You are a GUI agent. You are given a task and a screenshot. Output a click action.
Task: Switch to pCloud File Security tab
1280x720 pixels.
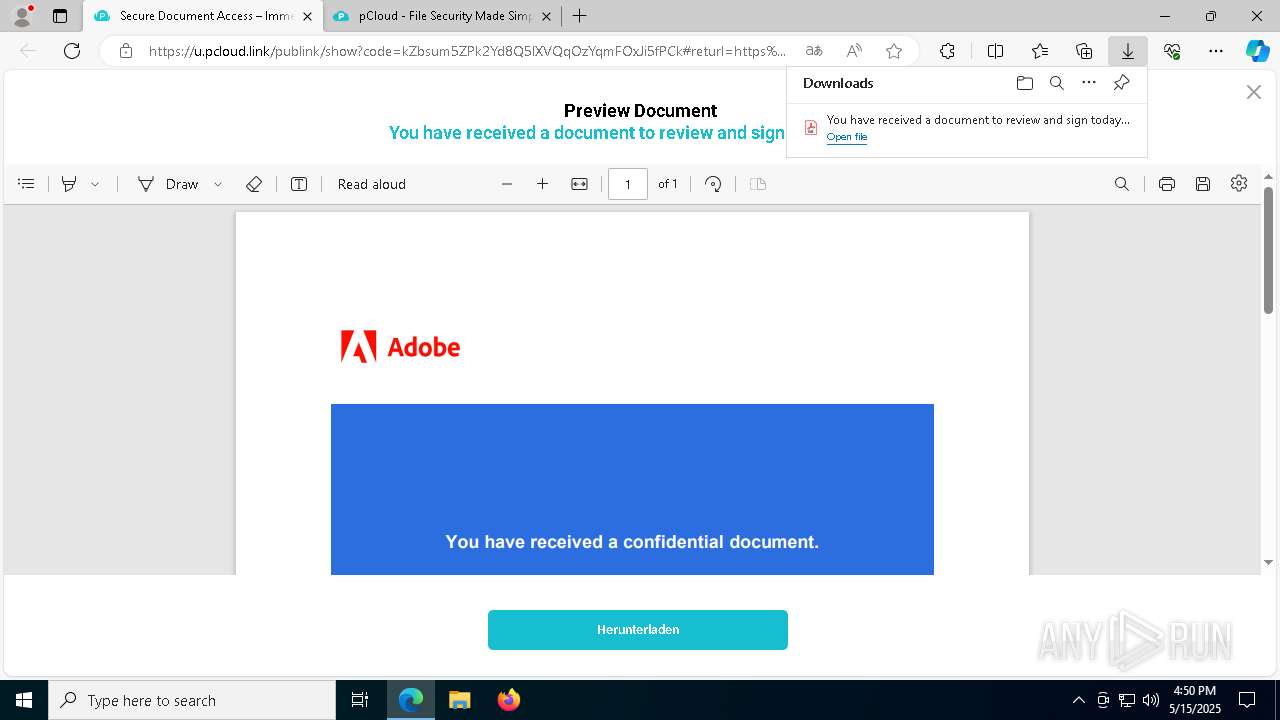[x=442, y=16]
